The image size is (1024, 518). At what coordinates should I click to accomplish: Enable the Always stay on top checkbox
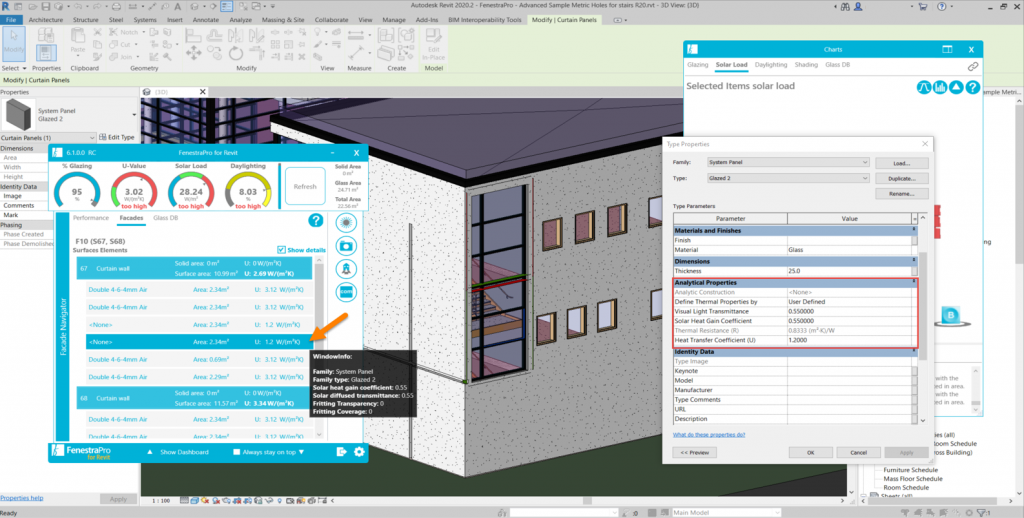[x=236, y=452]
